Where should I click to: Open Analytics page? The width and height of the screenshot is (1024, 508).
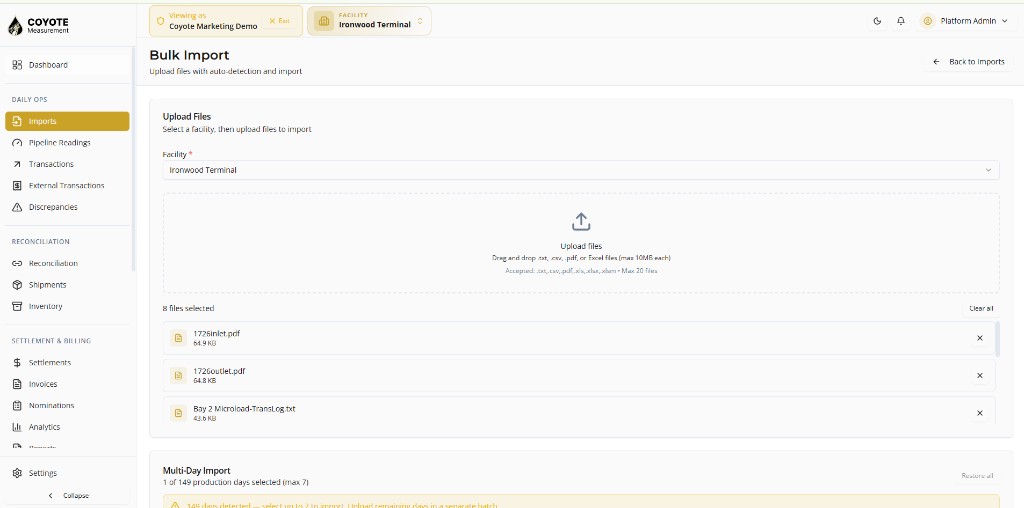pyautogui.click(x=67, y=427)
